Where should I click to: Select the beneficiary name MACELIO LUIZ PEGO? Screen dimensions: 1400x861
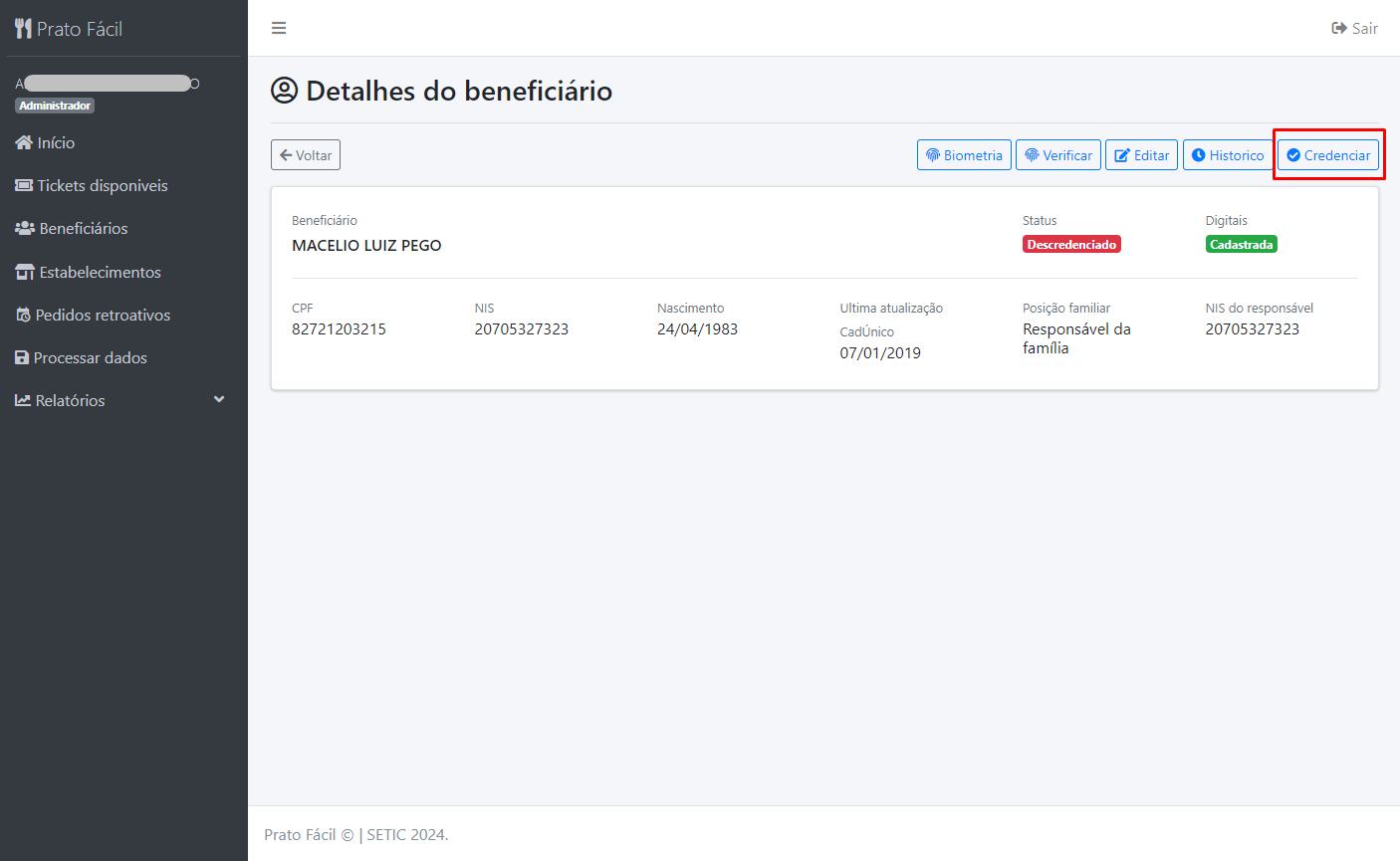point(365,245)
